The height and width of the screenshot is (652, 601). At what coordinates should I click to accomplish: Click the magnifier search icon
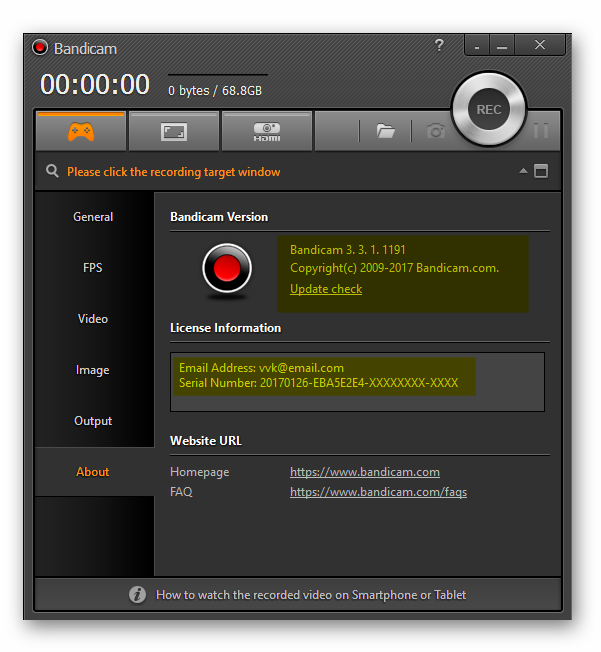(52, 172)
